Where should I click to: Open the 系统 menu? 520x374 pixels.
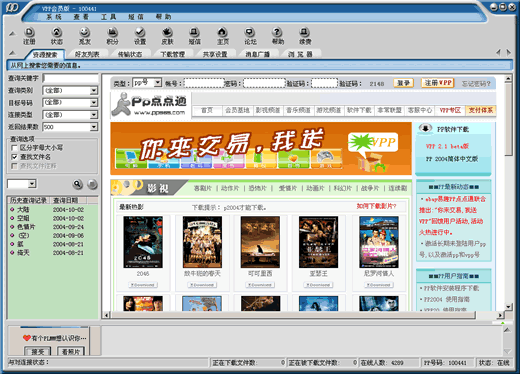click(x=54, y=17)
